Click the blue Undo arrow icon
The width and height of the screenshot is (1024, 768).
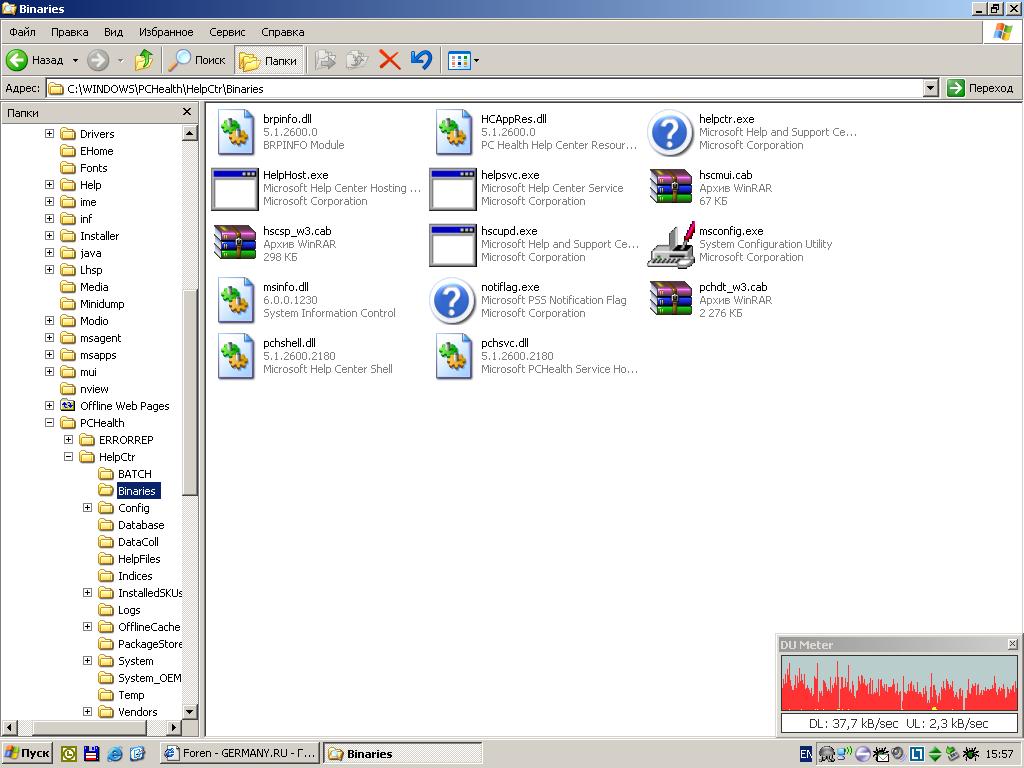pyautogui.click(x=421, y=60)
